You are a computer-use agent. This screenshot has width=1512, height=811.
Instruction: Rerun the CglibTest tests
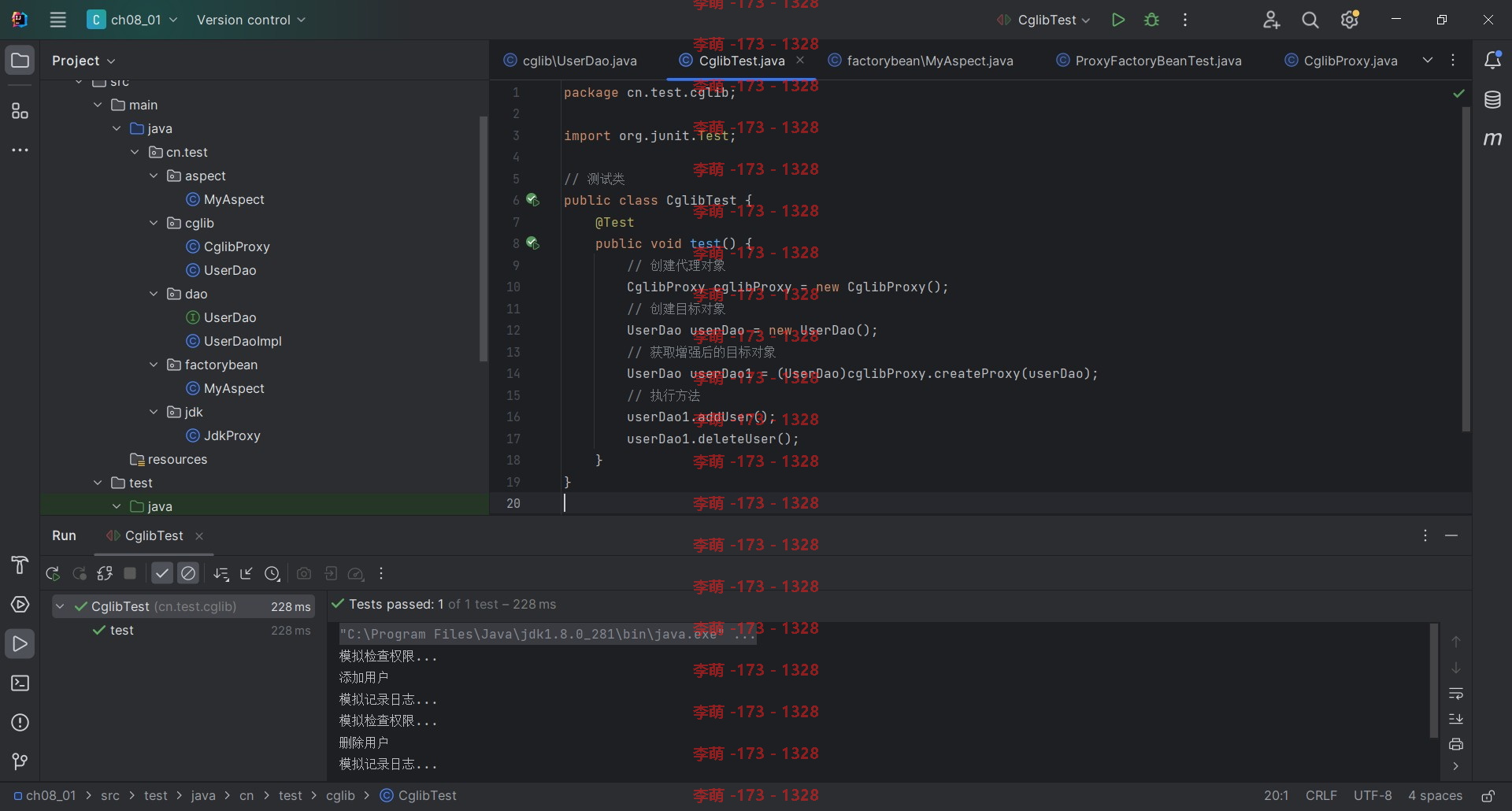pos(53,574)
